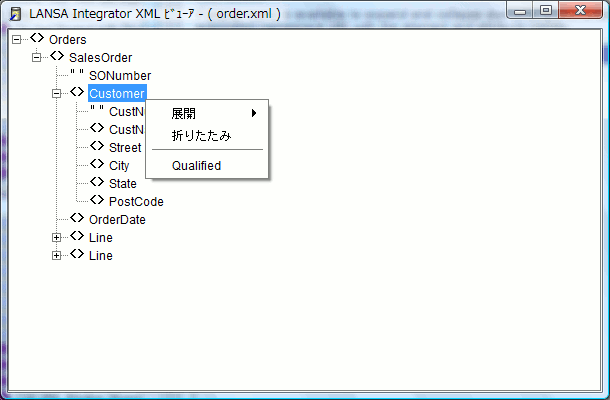This screenshot has width=610, height=400.
Task: Click the element icon beside OrderDate
Action: tap(77, 218)
